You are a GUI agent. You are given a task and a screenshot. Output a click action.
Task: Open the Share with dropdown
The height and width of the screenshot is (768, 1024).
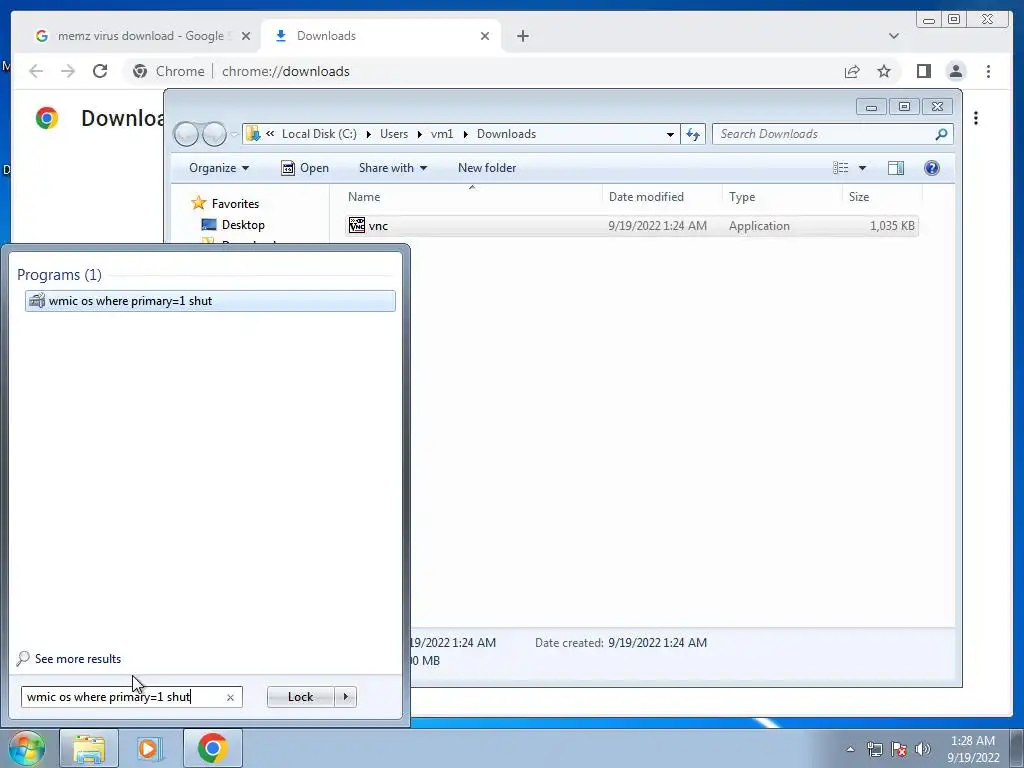[x=392, y=168]
